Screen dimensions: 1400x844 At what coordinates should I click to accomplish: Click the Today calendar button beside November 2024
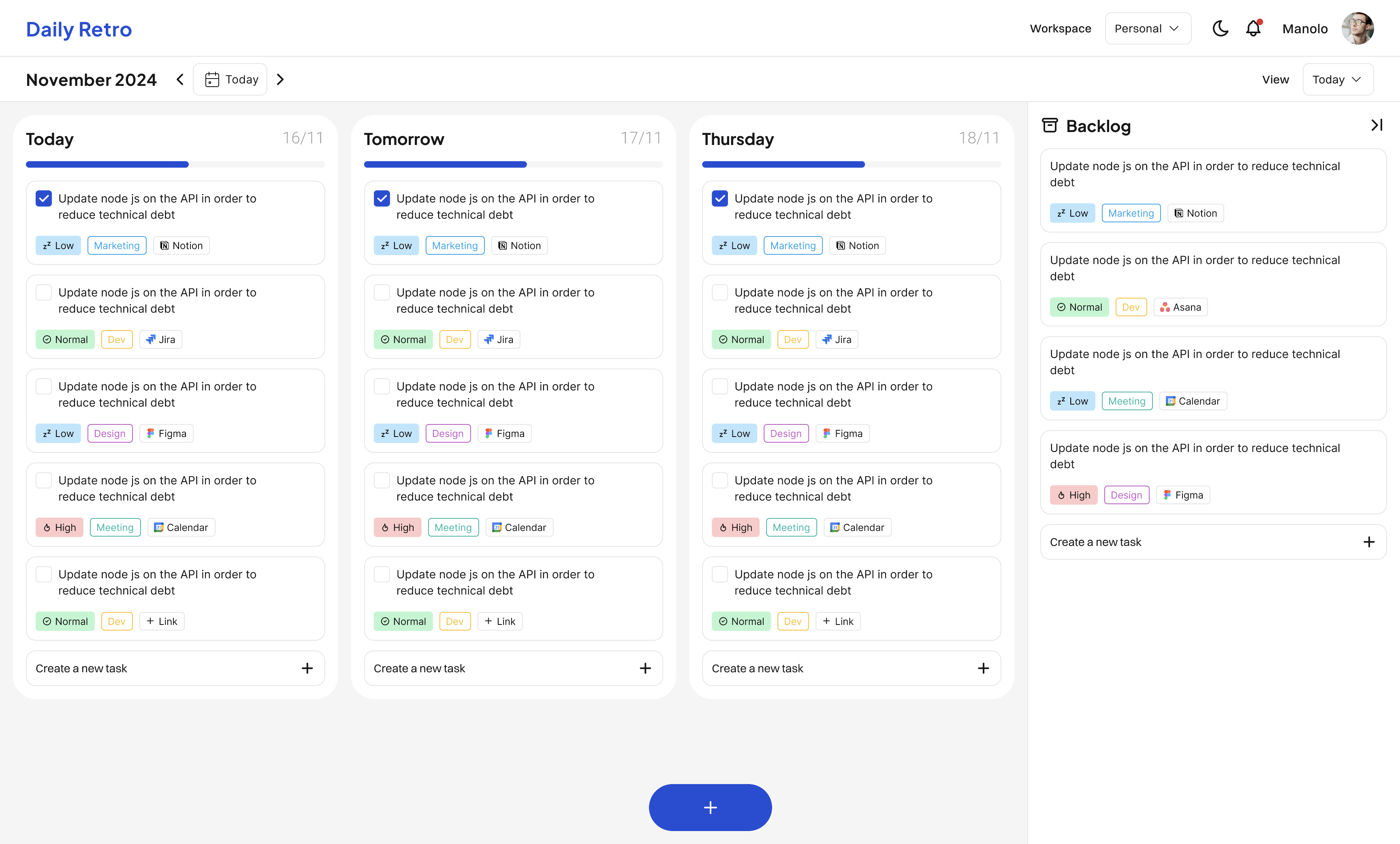pyautogui.click(x=230, y=79)
